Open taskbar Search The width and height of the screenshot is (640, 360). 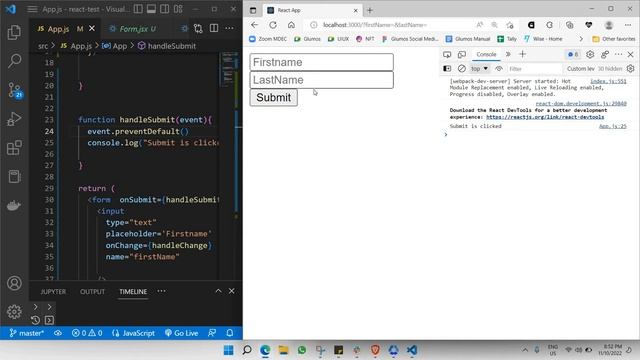247,350
